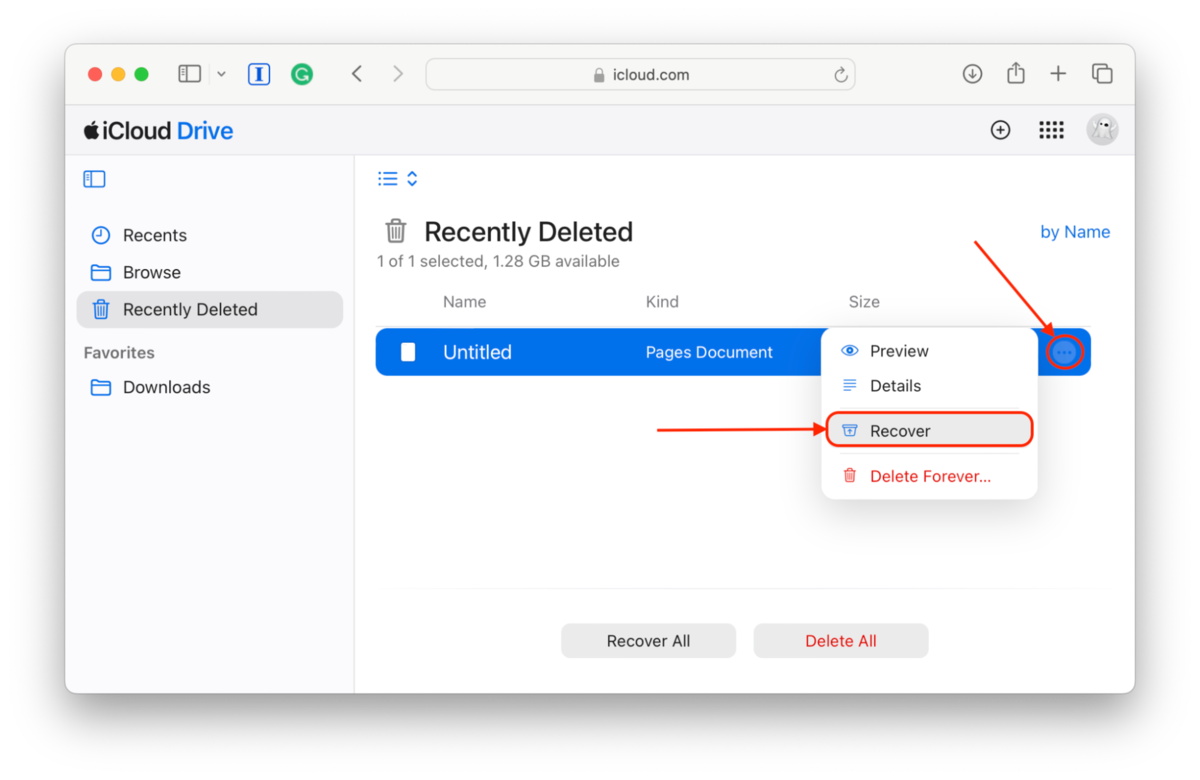Collapse the iCloud Drive sidebar panel icon
Image resolution: width=1200 pixels, height=780 pixels.
94,179
